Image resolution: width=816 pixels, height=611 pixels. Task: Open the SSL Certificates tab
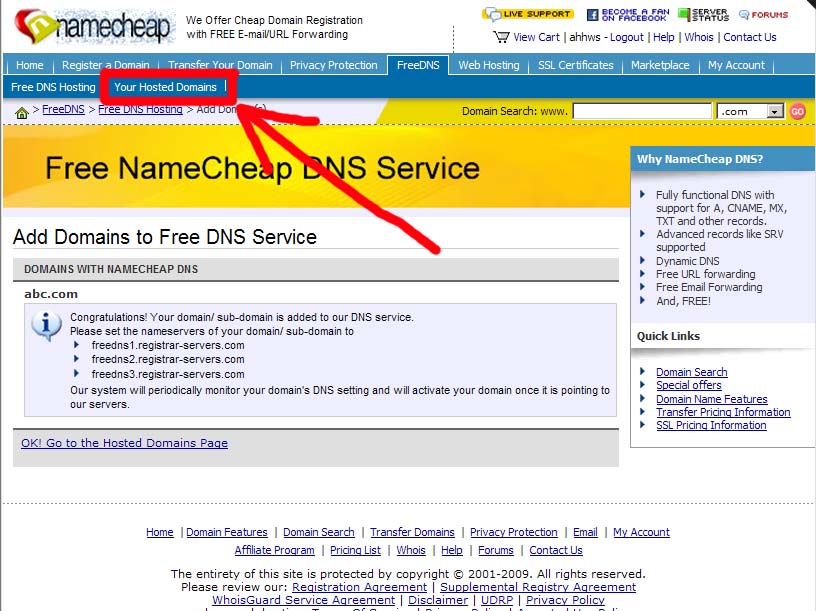[576, 65]
